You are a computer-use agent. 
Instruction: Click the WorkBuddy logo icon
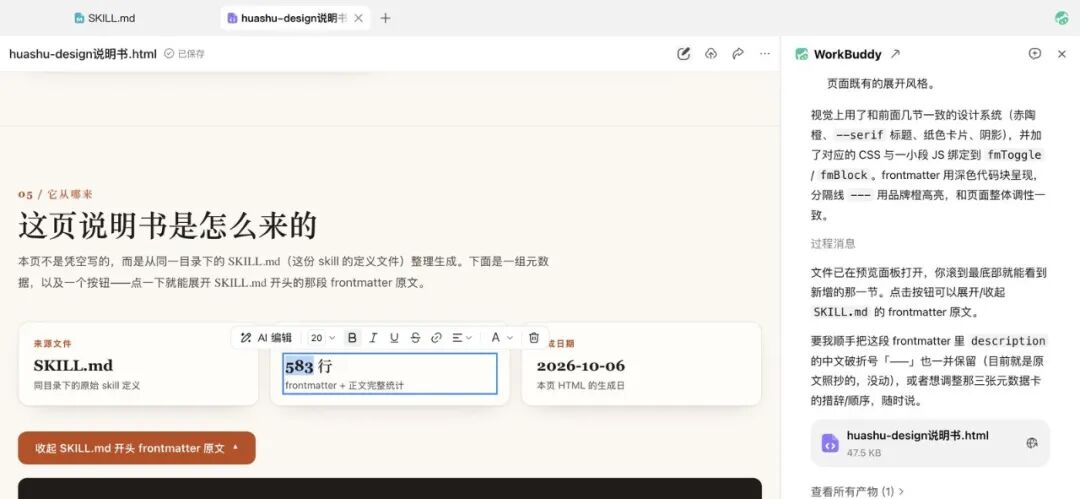click(x=801, y=54)
